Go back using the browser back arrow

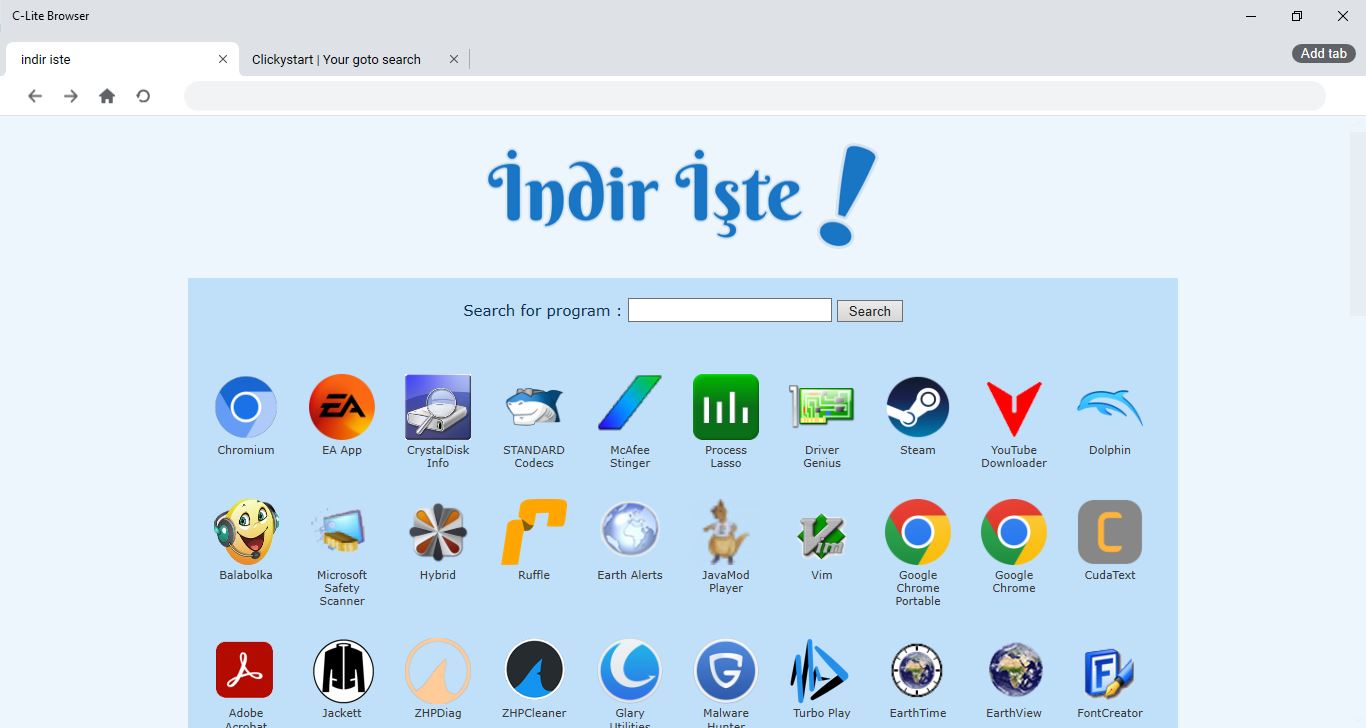coord(35,96)
